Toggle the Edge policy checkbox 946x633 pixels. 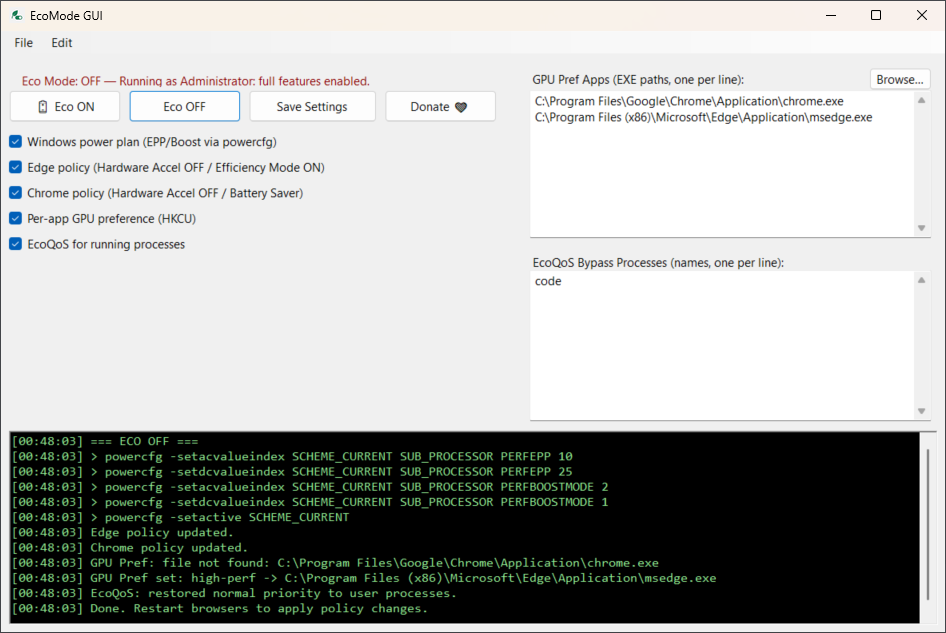(16, 167)
